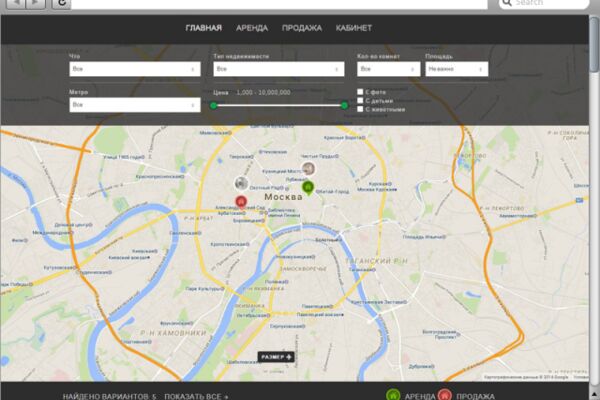Click the Р-Н ХАМОВНИКИ district label
This screenshot has height=400, width=600.
[x=173, y=333]
